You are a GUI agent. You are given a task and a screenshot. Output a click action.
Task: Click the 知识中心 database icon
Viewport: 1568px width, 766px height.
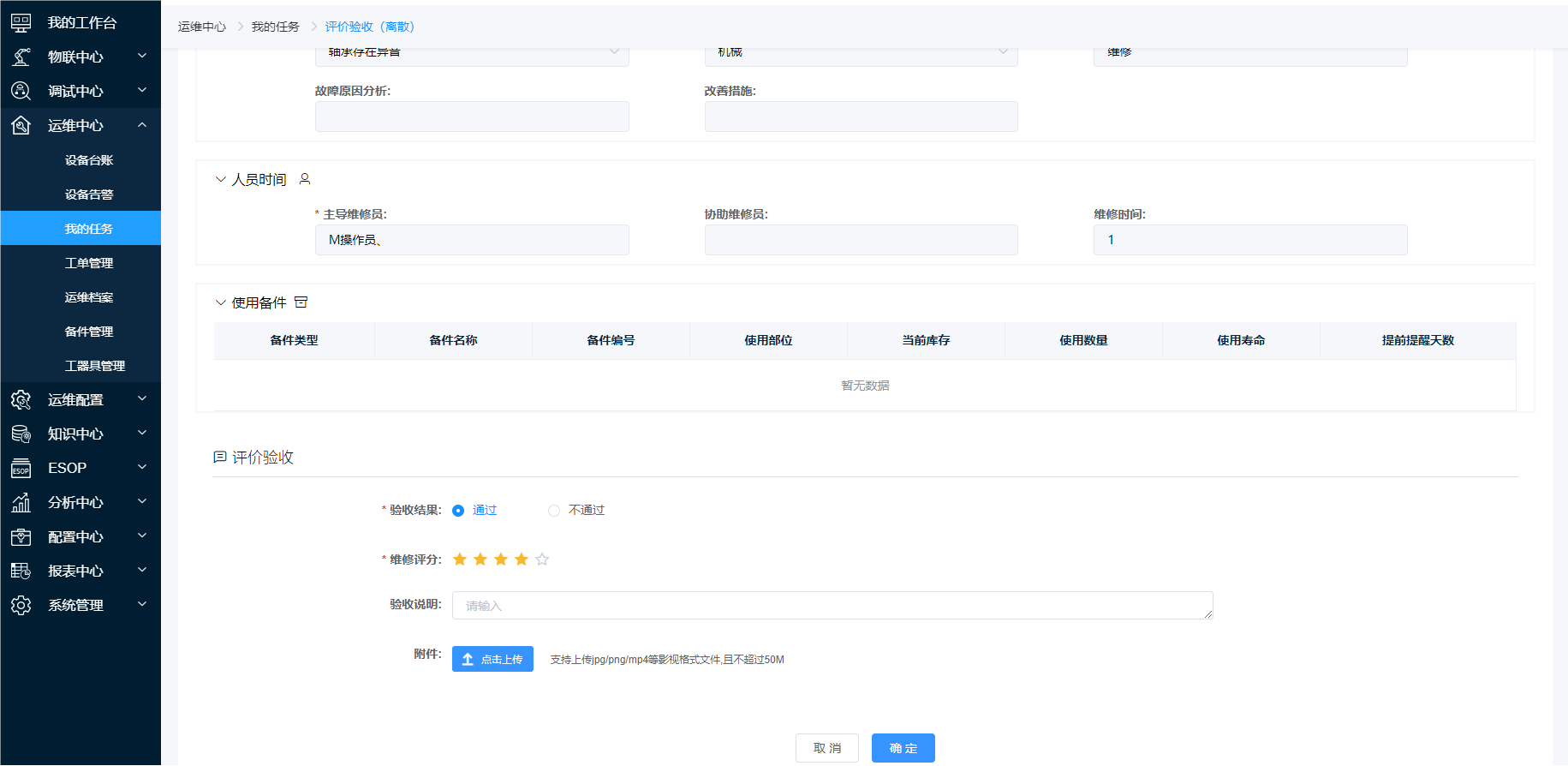21,434
